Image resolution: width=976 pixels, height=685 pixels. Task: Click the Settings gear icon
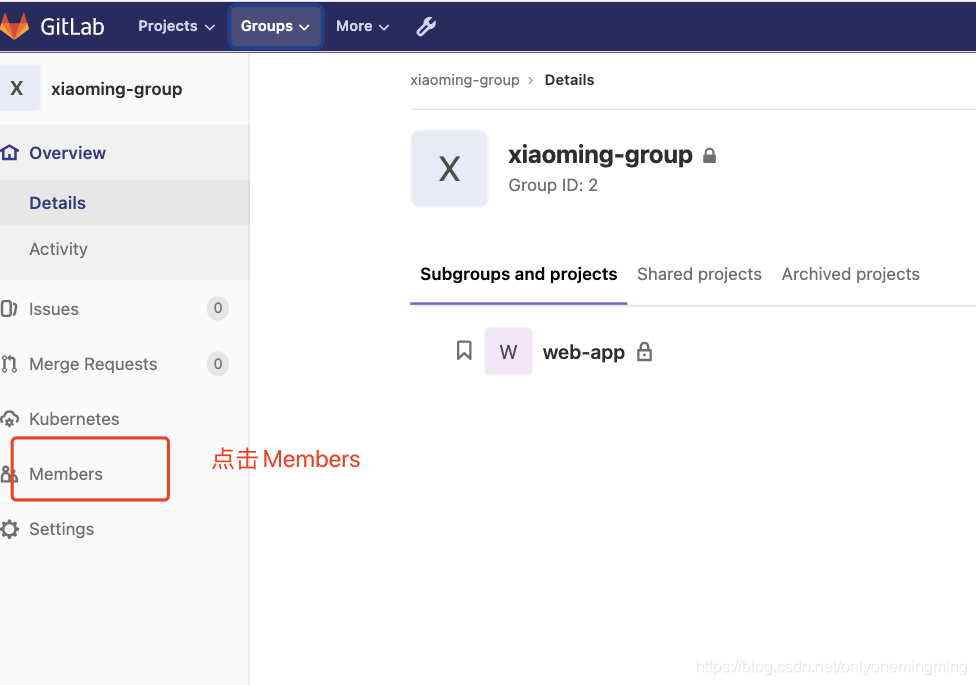9,529
